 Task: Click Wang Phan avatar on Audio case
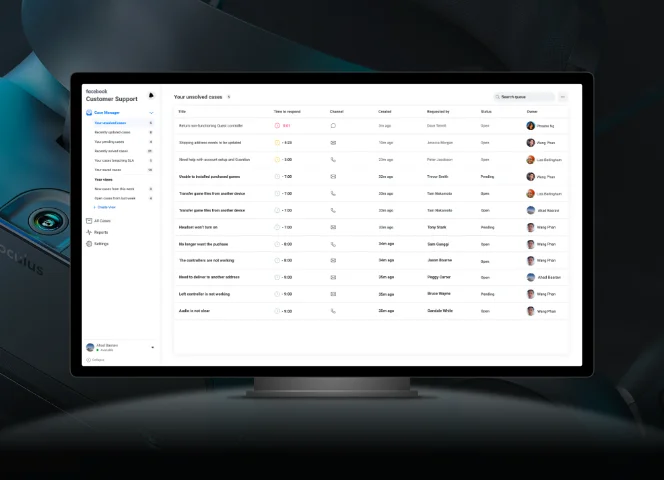click(x=531, y=311)
